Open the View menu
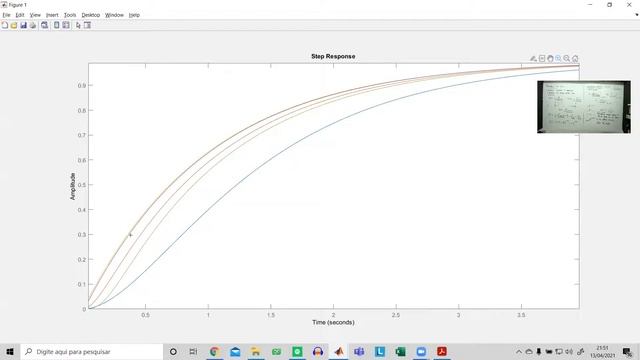This screenshot has width=640, height=360. click(x=35, y=15)
